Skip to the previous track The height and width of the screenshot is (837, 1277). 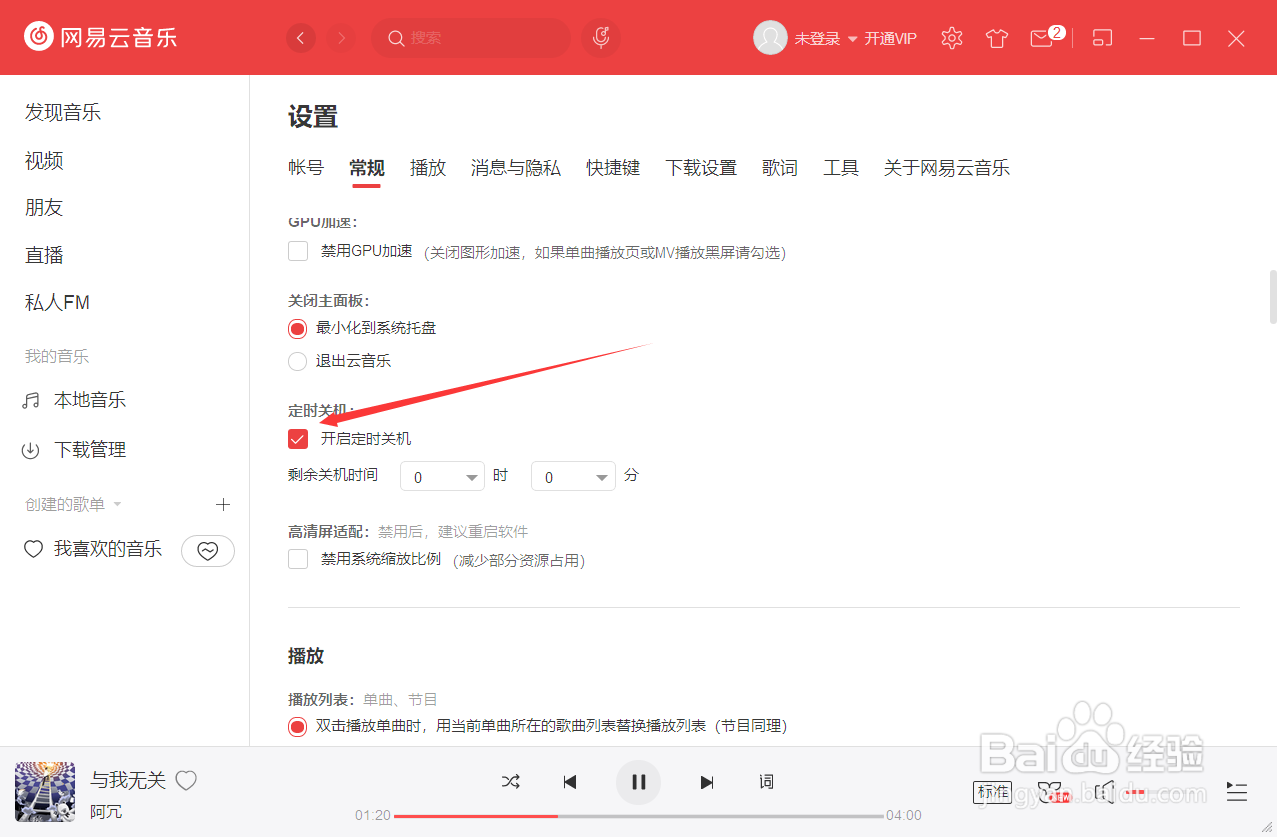pos(570,782)
